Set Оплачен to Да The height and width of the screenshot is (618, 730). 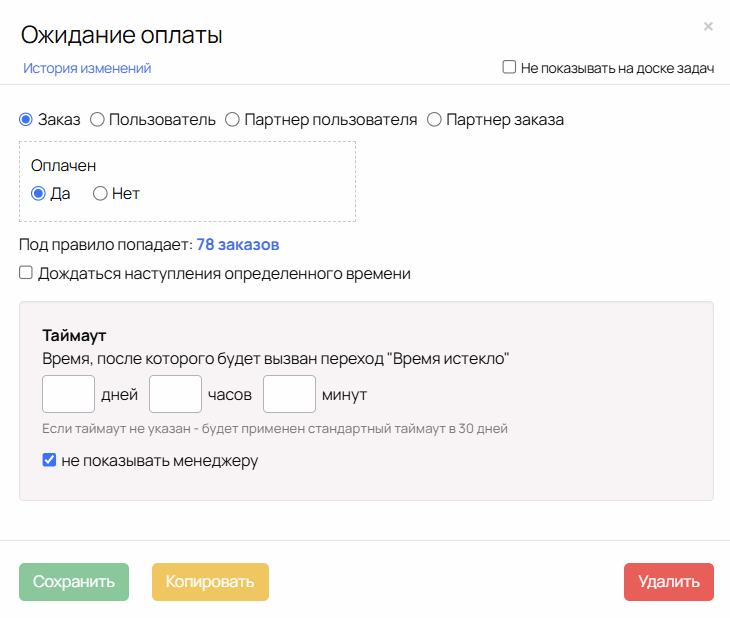38,193
